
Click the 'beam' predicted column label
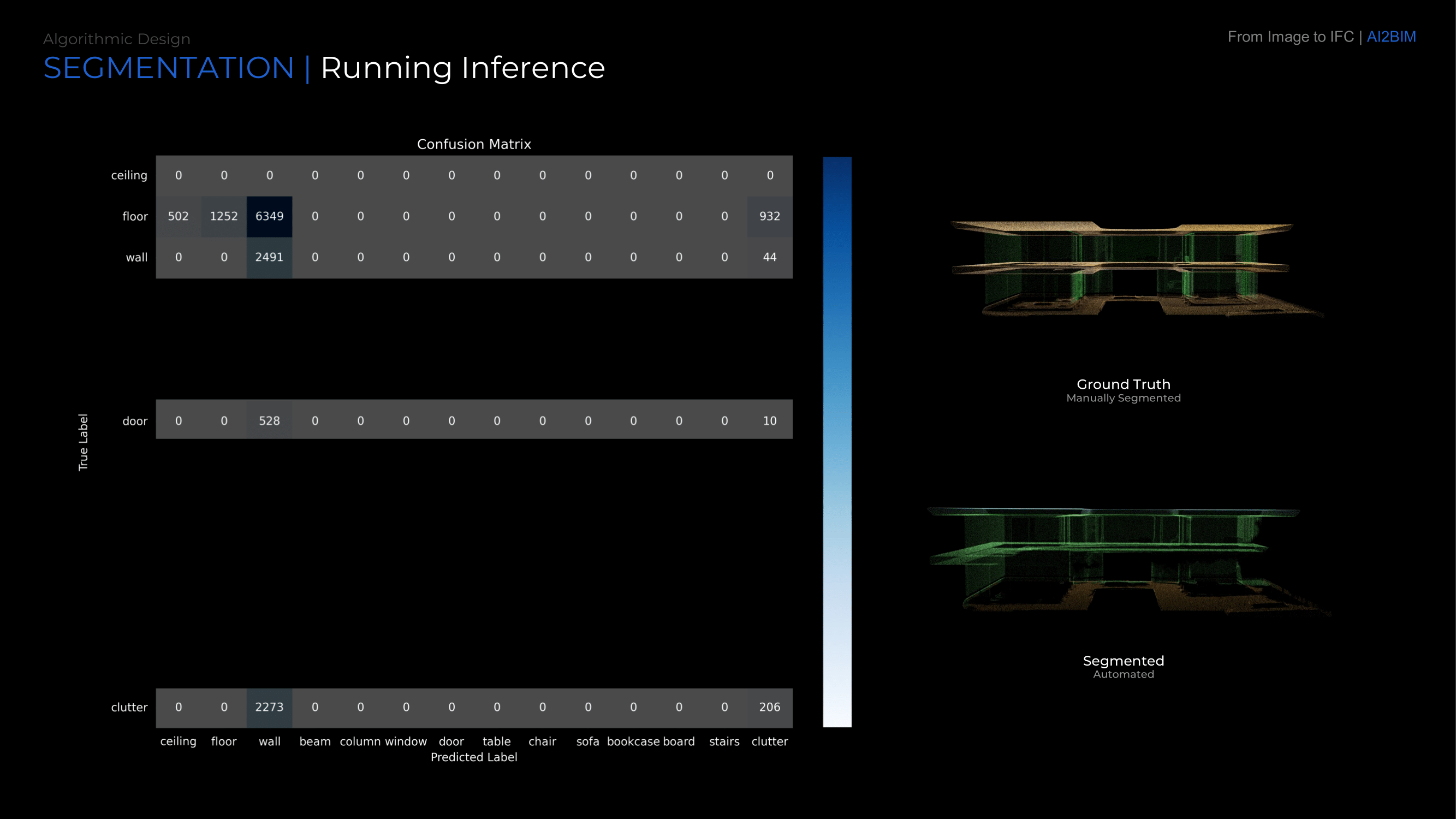click(x=315, y=741)
